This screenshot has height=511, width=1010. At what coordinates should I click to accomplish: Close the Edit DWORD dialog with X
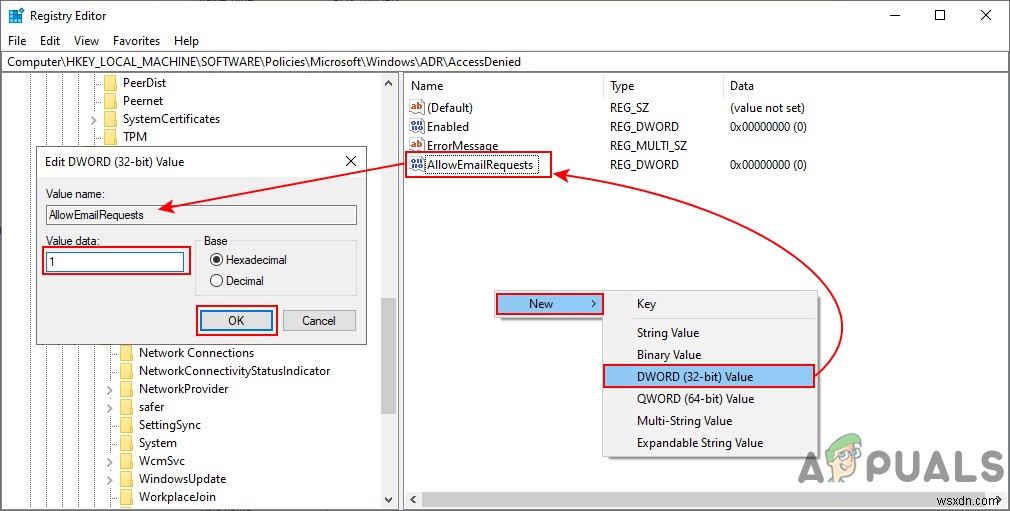click(x=351, y=161)
